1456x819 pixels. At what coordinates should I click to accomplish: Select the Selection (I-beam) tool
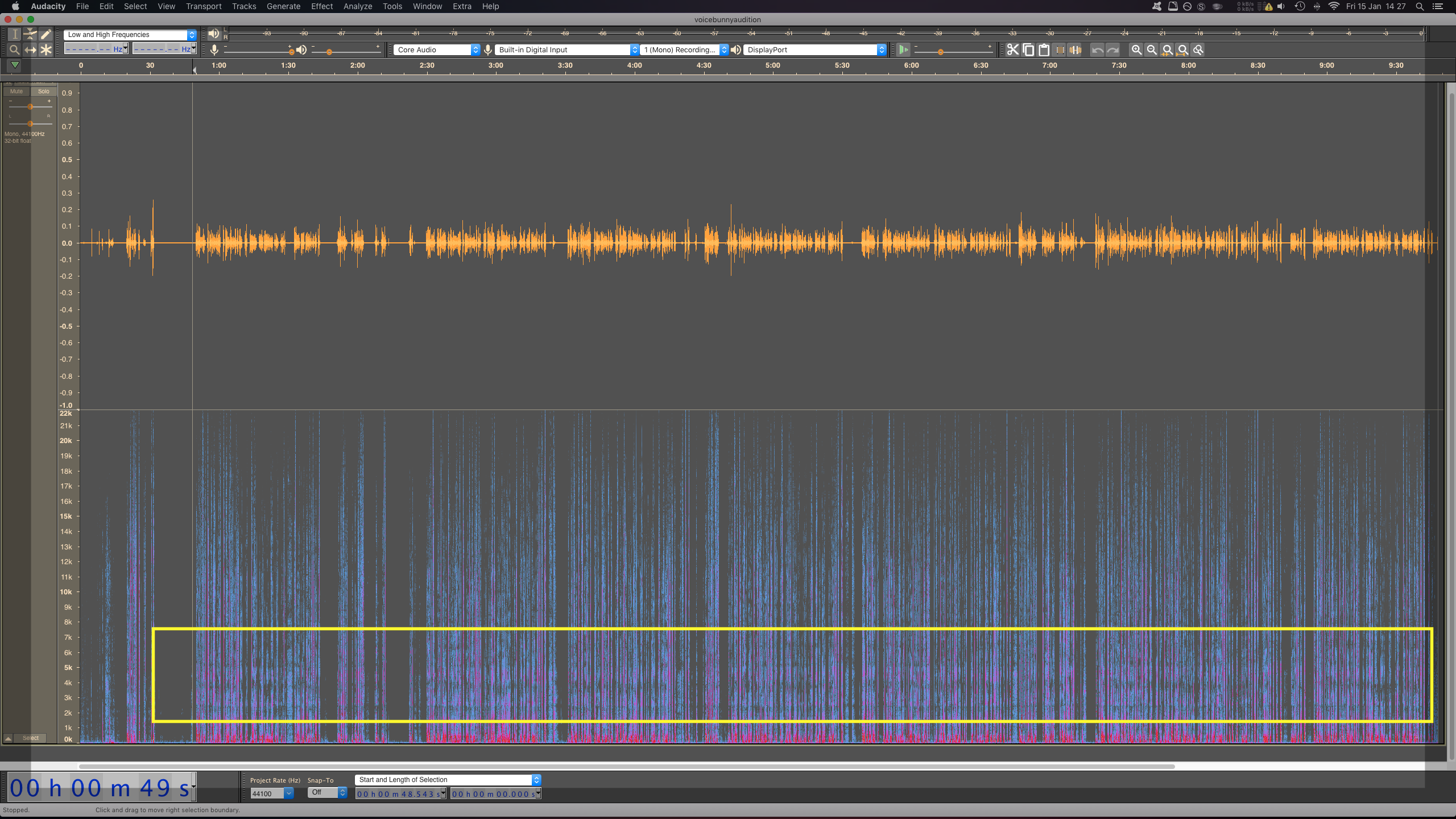tap(15, 35)
